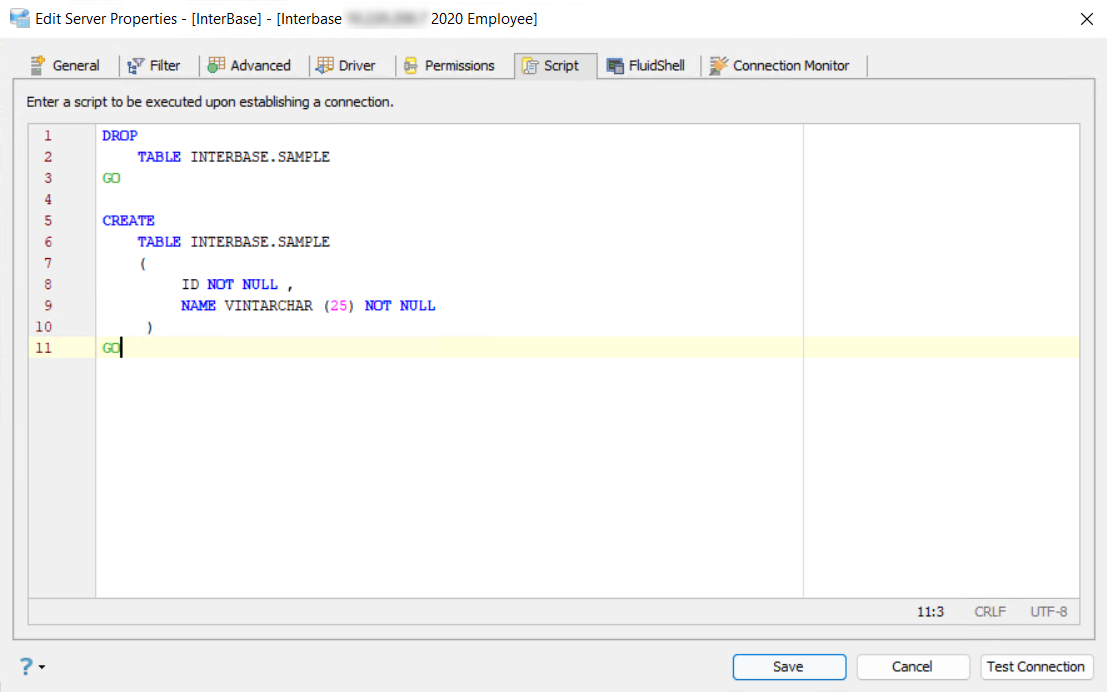
Task: Open the Connection Monitor tab
Action: point(779,66)
